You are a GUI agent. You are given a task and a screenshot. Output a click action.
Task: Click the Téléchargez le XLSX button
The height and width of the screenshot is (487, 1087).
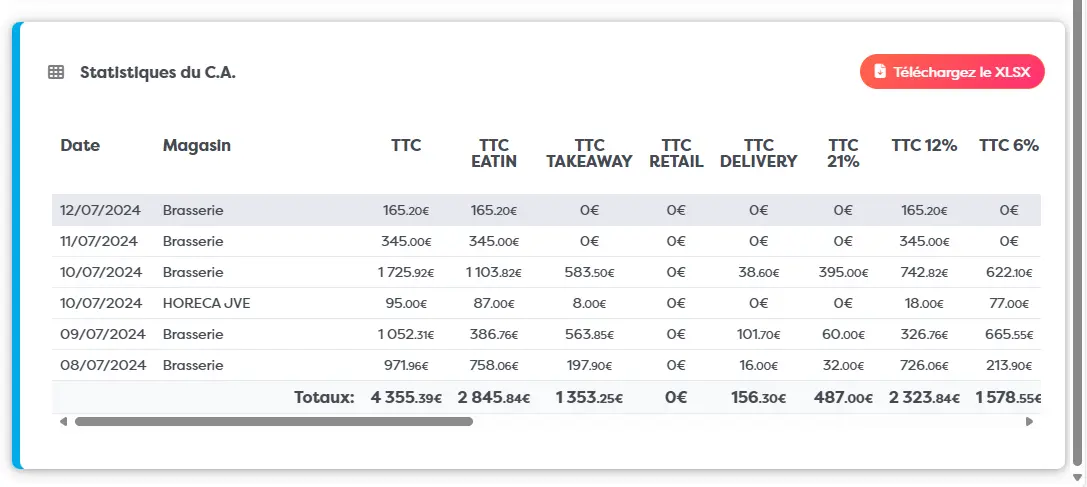pos(952,71)
